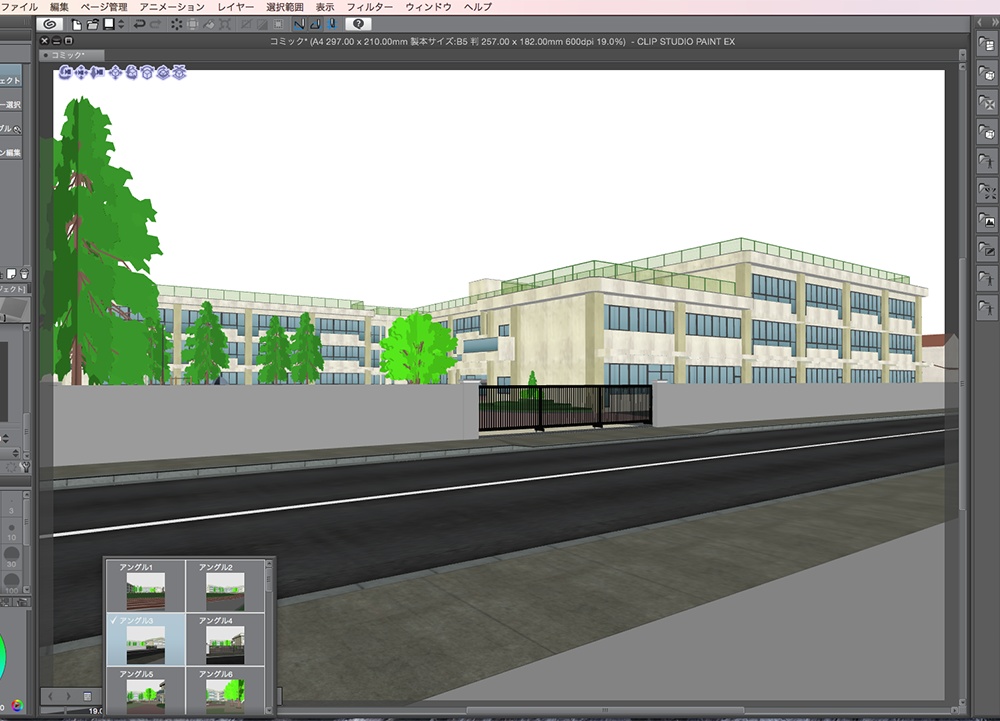Select the 10 brush size preset
Image resolution: width=1000 pixels, height=721 pixels.
[11, 532]
